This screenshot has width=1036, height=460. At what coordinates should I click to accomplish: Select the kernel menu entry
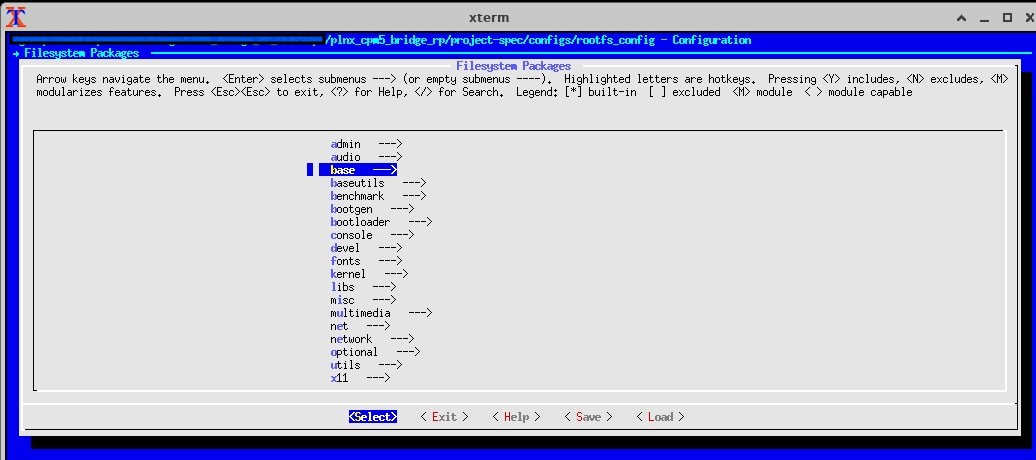(348, 274)
